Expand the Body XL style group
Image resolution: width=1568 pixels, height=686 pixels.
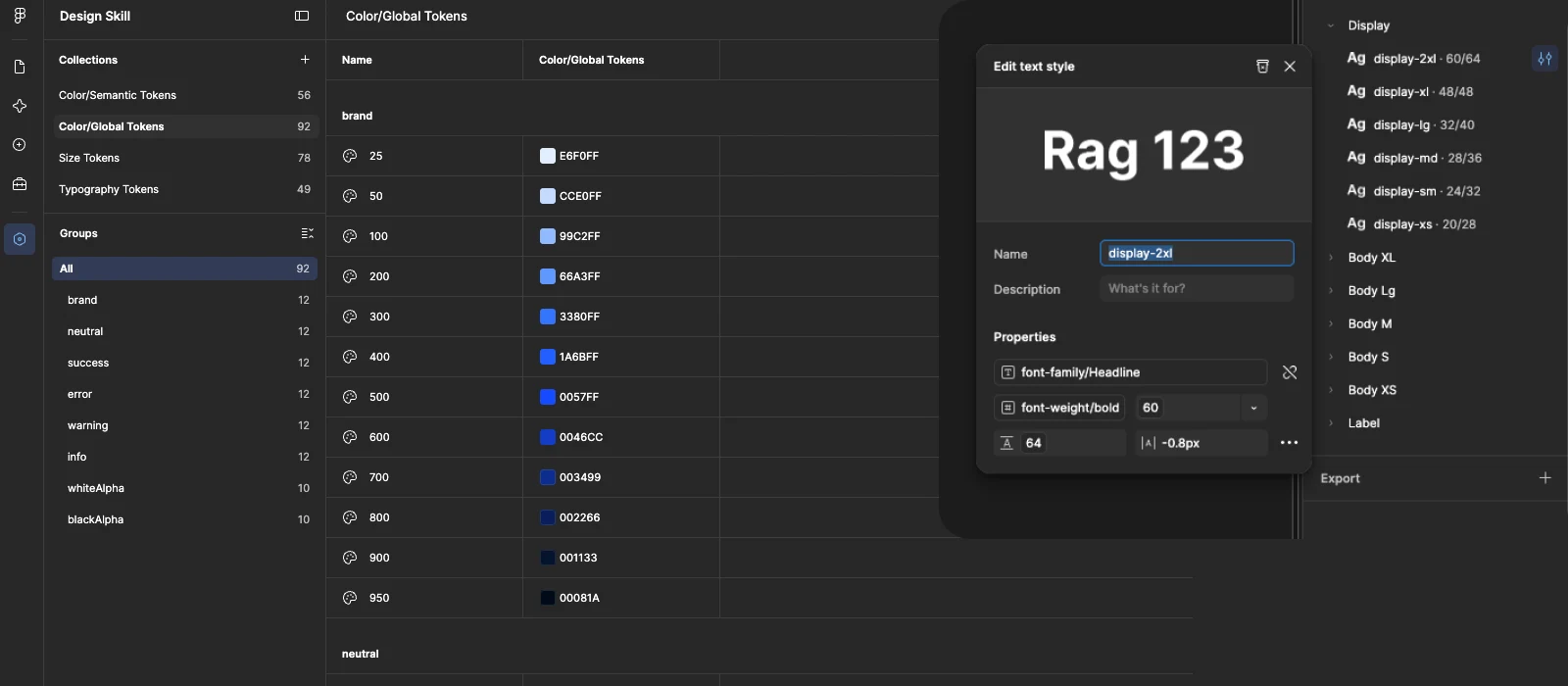point(1330,258)
